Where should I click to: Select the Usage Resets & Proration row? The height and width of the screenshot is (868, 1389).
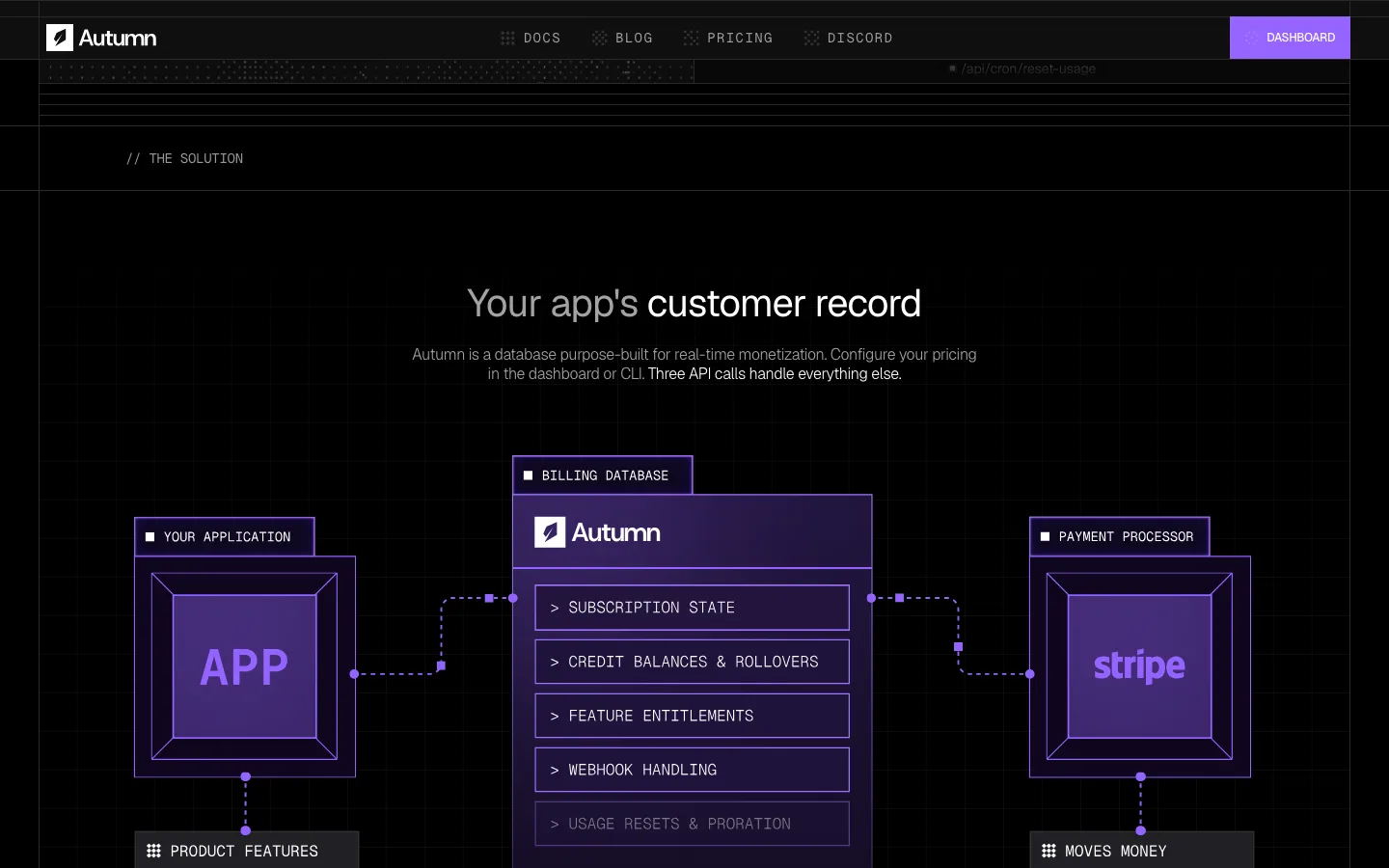[x=693, y=824]
